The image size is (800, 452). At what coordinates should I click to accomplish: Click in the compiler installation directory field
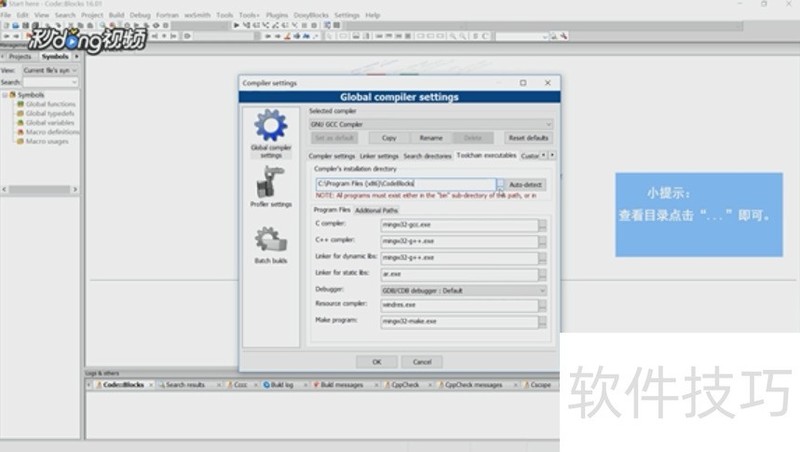tap(404, 185)
